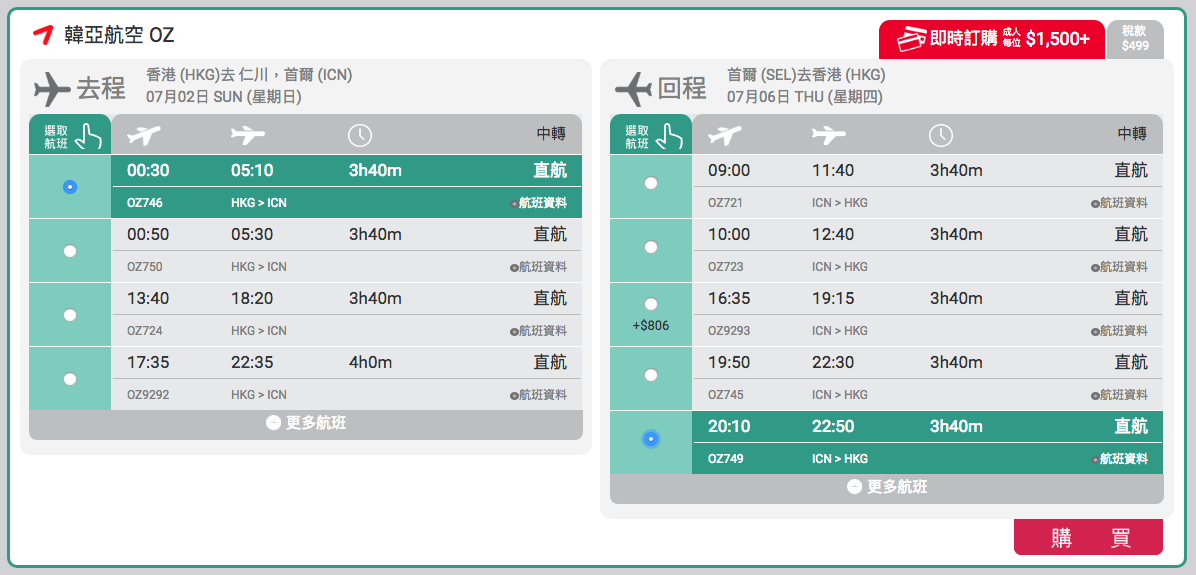Click return departure time 09:00

pos(729,170)
